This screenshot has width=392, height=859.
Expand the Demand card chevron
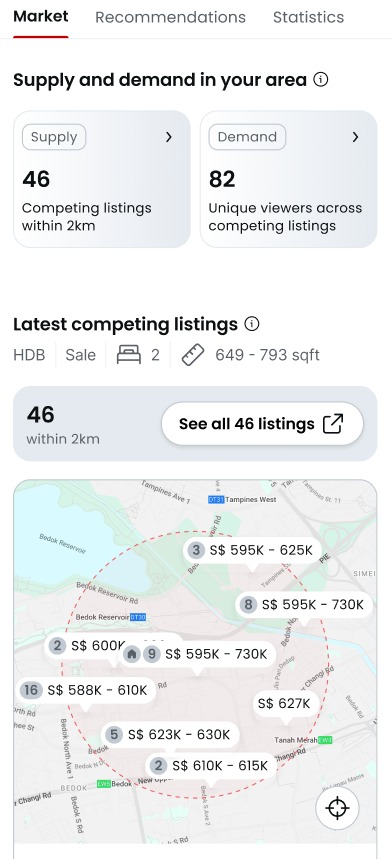(x=355, y=137)
